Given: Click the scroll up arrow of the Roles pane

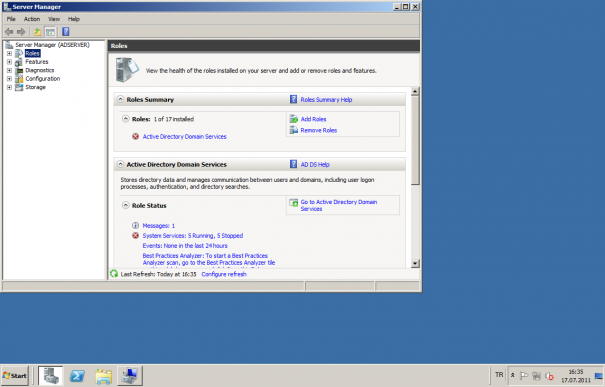Looking at the screenshot, I should pos(415,91).
